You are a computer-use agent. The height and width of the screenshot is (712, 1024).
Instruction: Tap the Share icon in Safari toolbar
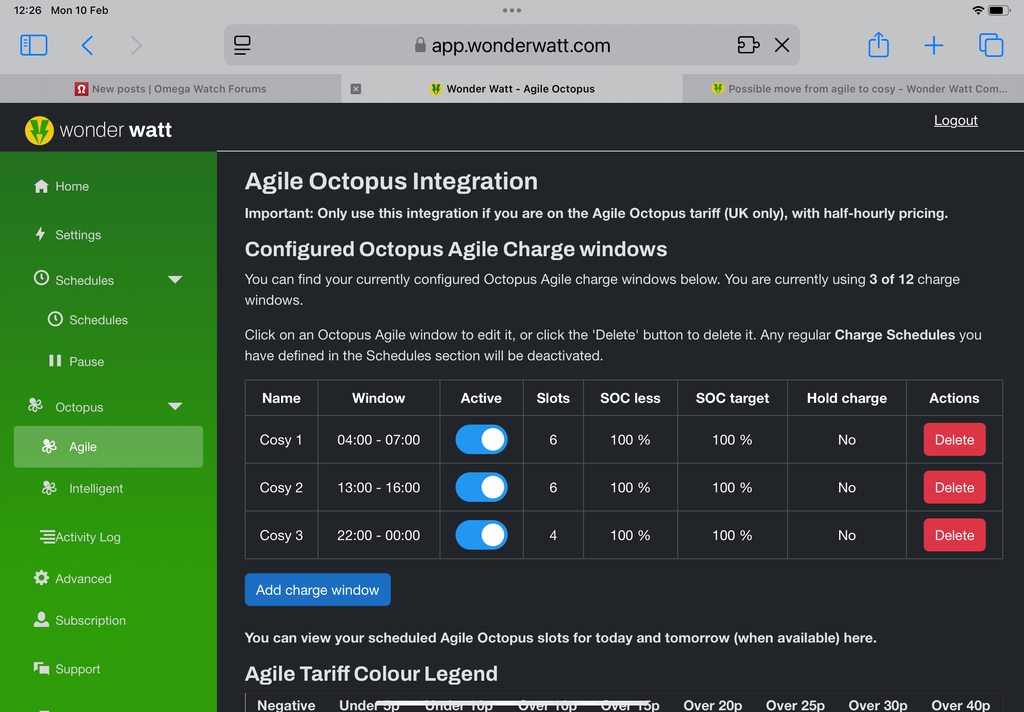878,45
